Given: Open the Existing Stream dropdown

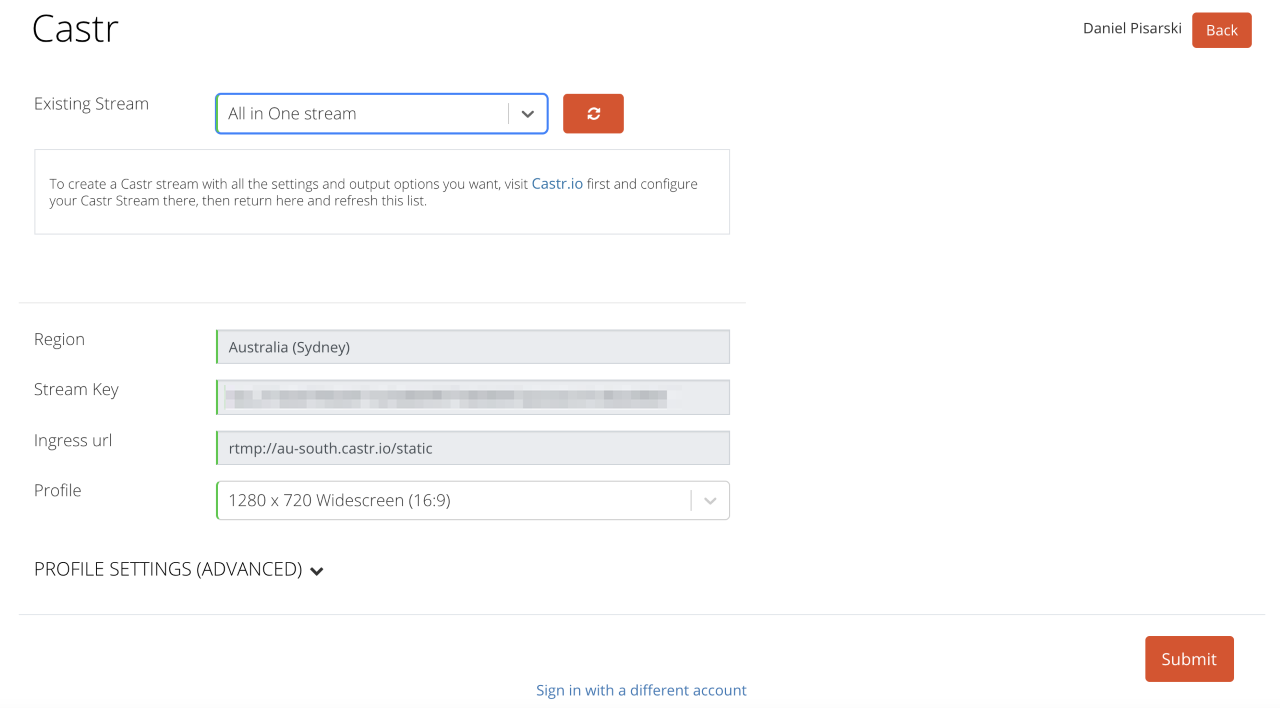Looking at the screenshot, I should pos(382,113).
